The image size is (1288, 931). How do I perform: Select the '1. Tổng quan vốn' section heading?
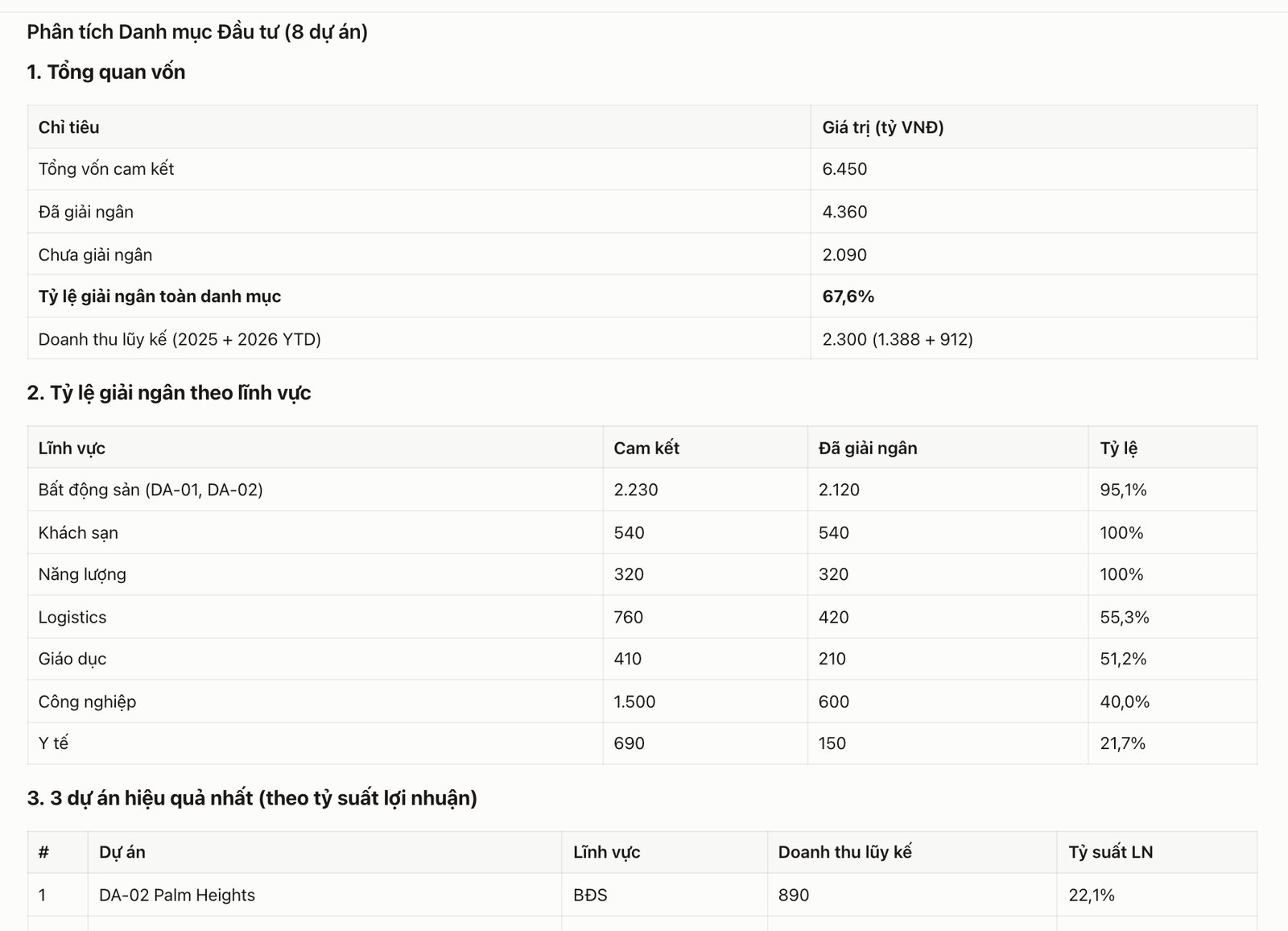(106, 72)
